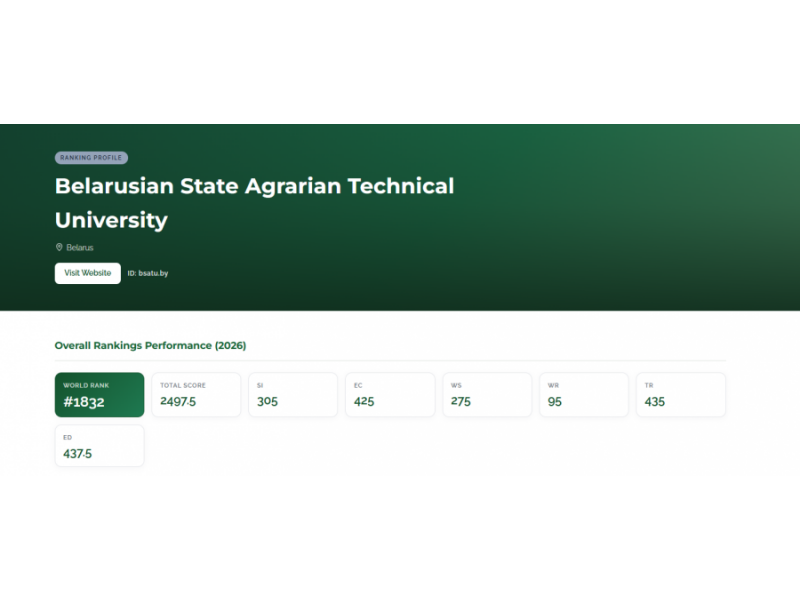800x600 pixels.
Task: Select the WS score card showing 275
Action: (487, 394)
